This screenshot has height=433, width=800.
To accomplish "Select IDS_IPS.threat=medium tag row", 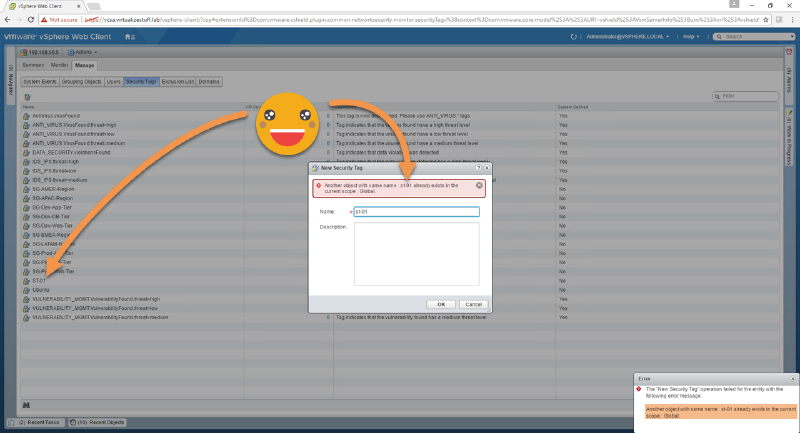I will tap(401, 180).
